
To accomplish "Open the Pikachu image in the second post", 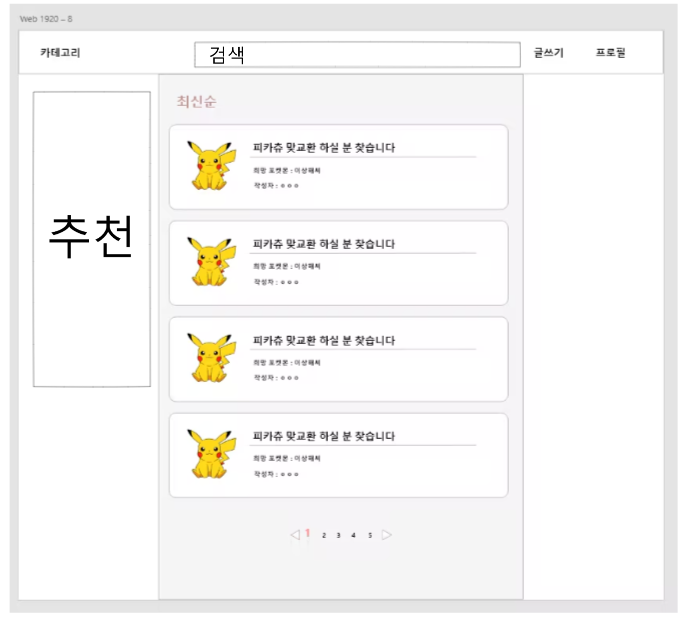I will coord(211,262).
